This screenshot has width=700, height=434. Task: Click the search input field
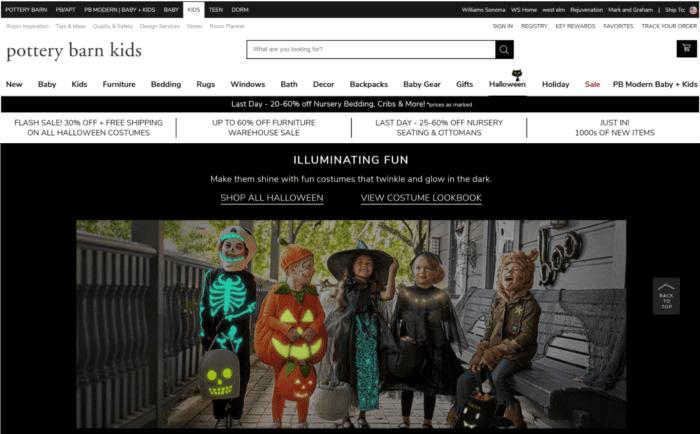tap(371, 50)
